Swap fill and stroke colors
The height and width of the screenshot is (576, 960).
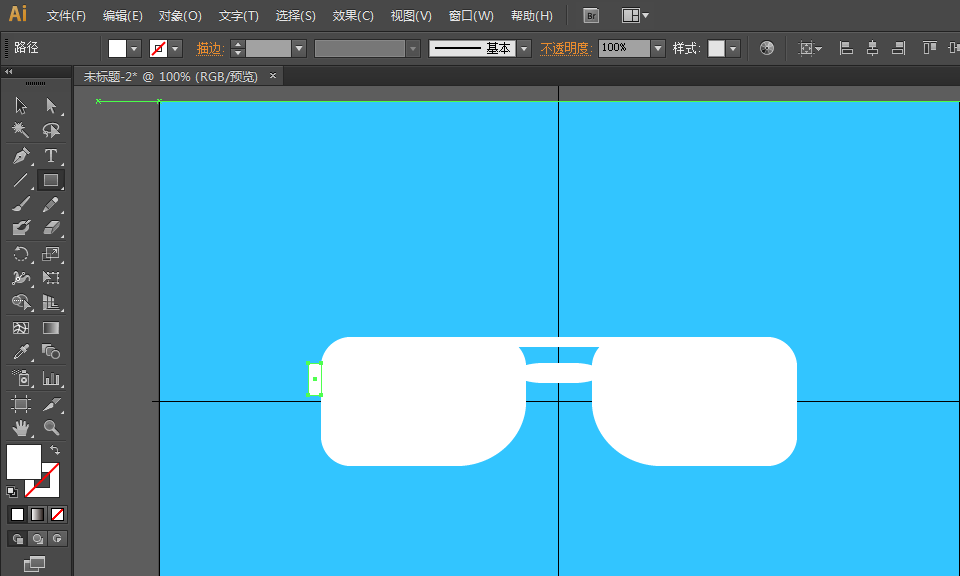point(55,451)
